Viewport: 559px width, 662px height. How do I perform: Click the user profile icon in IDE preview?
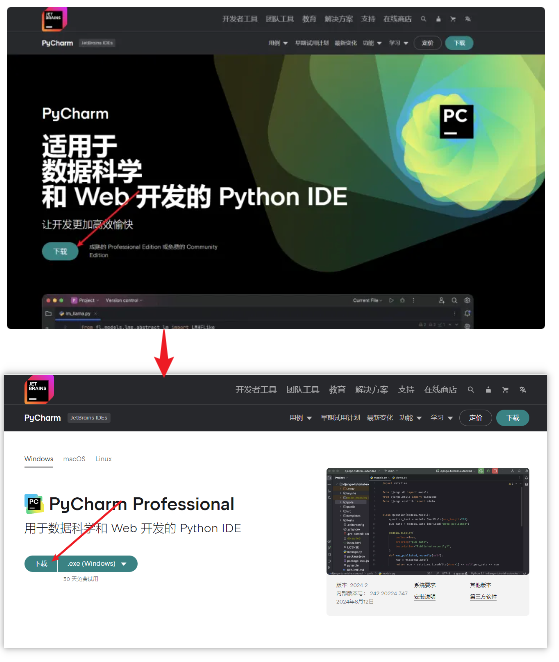click(441, 300)
